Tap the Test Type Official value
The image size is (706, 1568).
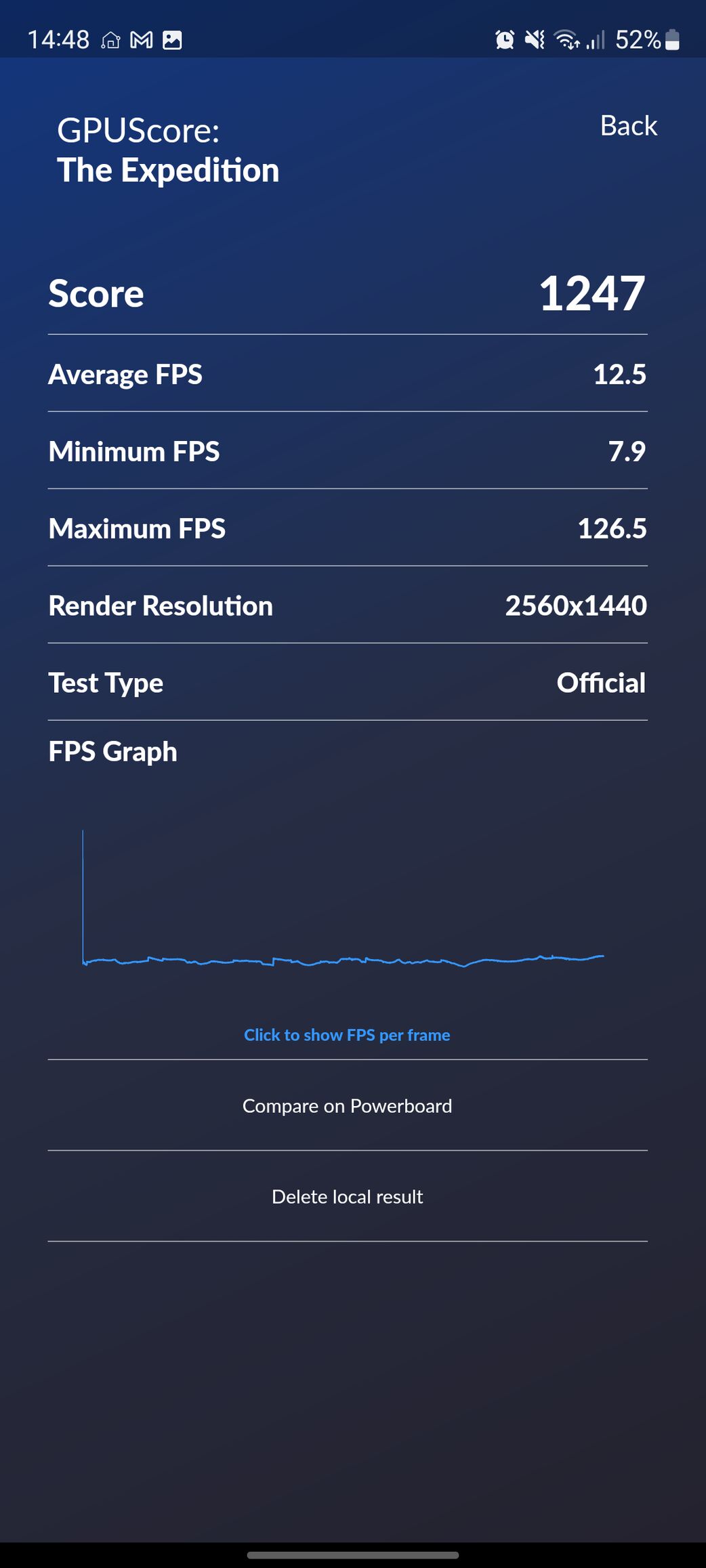(601, 683)
